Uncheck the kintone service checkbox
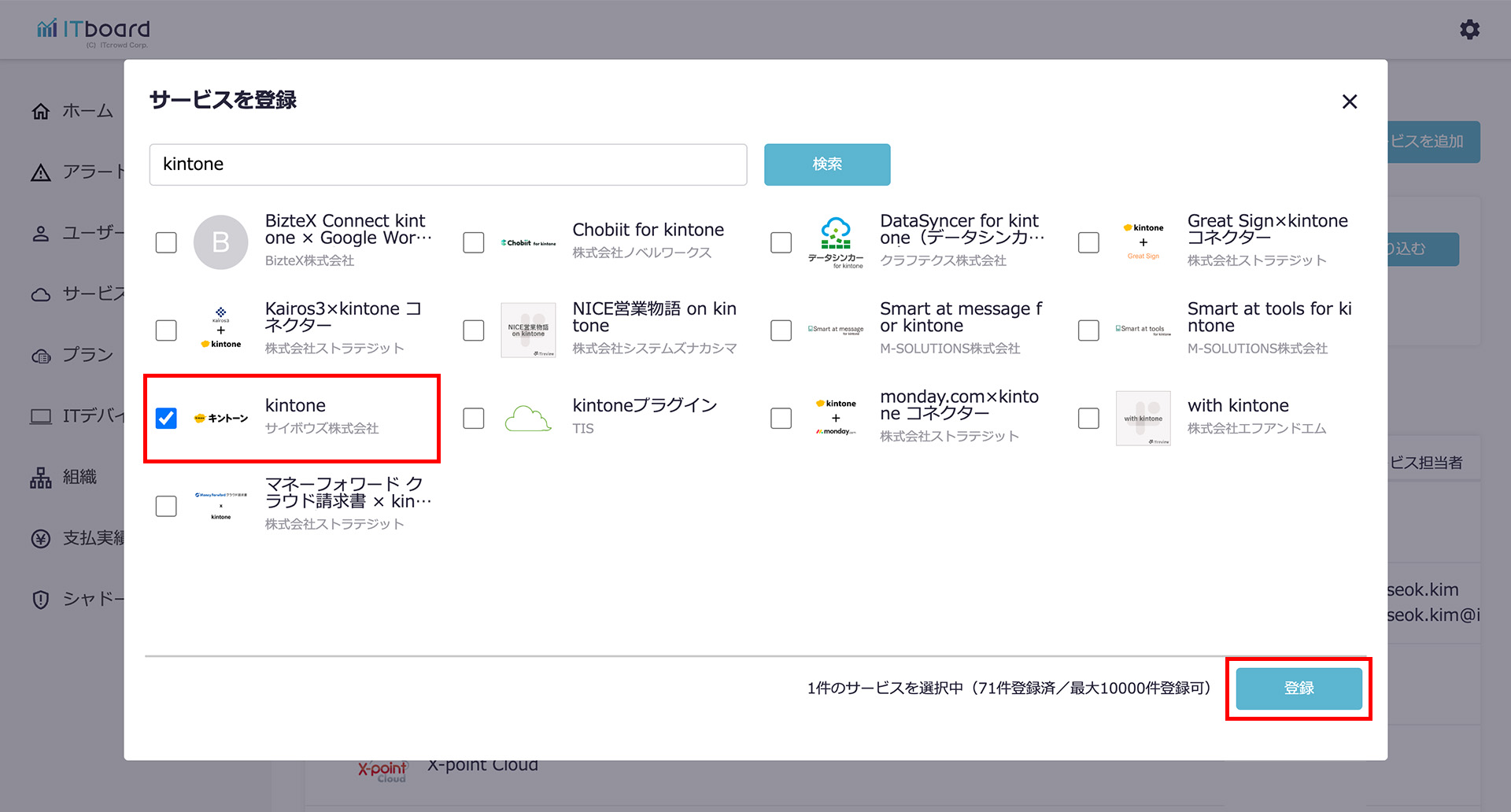 (166, 419)
